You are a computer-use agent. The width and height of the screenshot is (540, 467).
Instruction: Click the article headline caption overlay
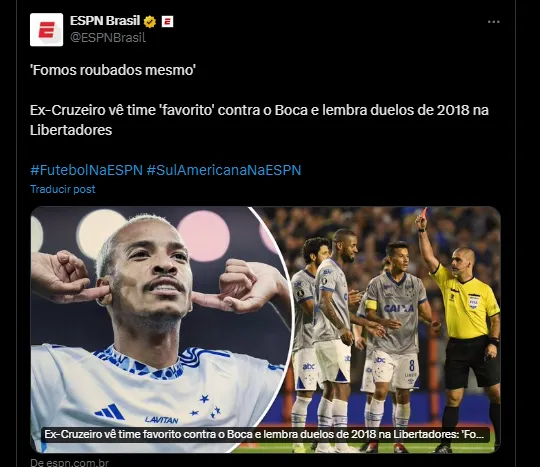click(x=265, y=435)
